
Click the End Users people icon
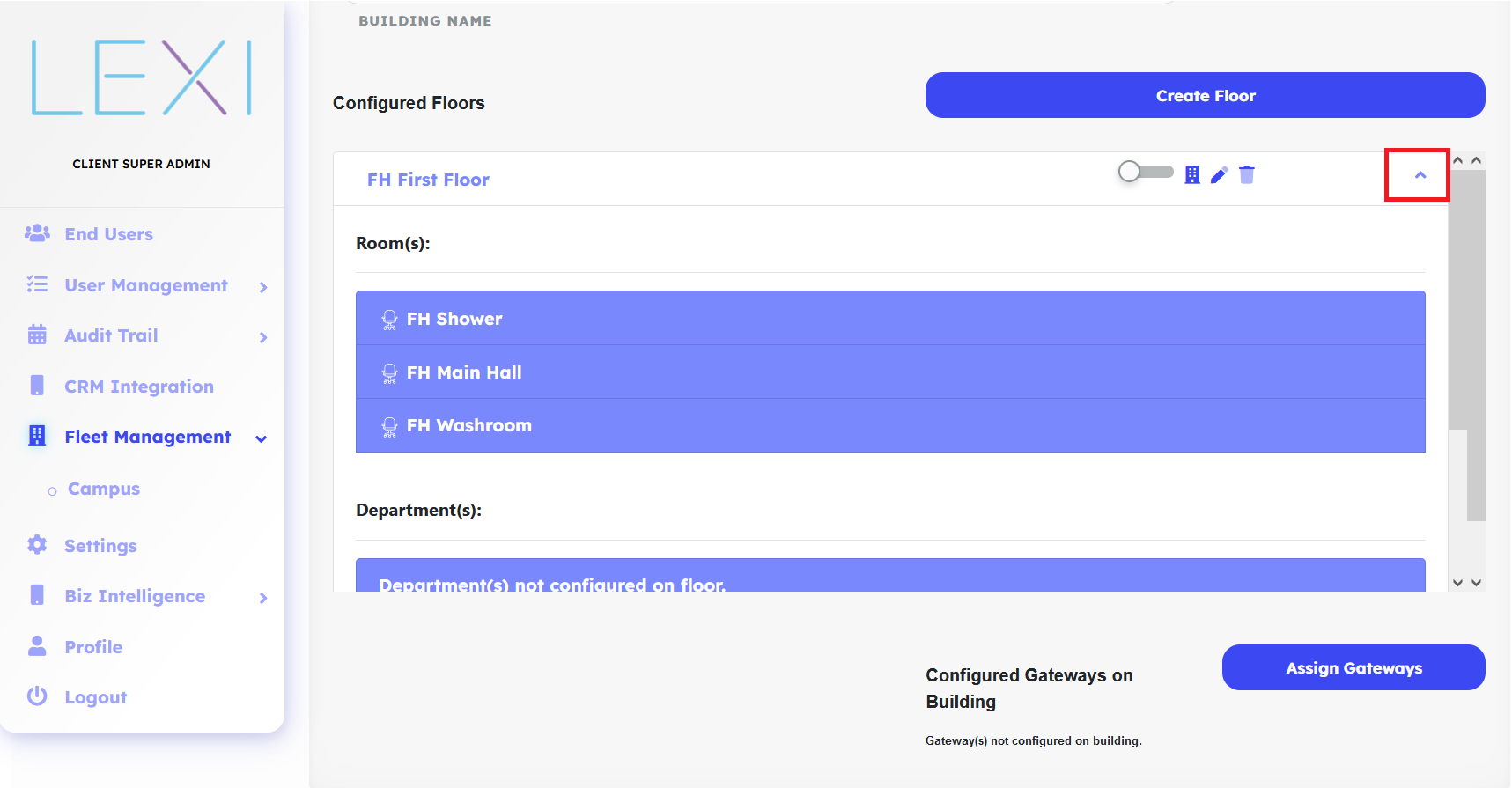point(37,233)
